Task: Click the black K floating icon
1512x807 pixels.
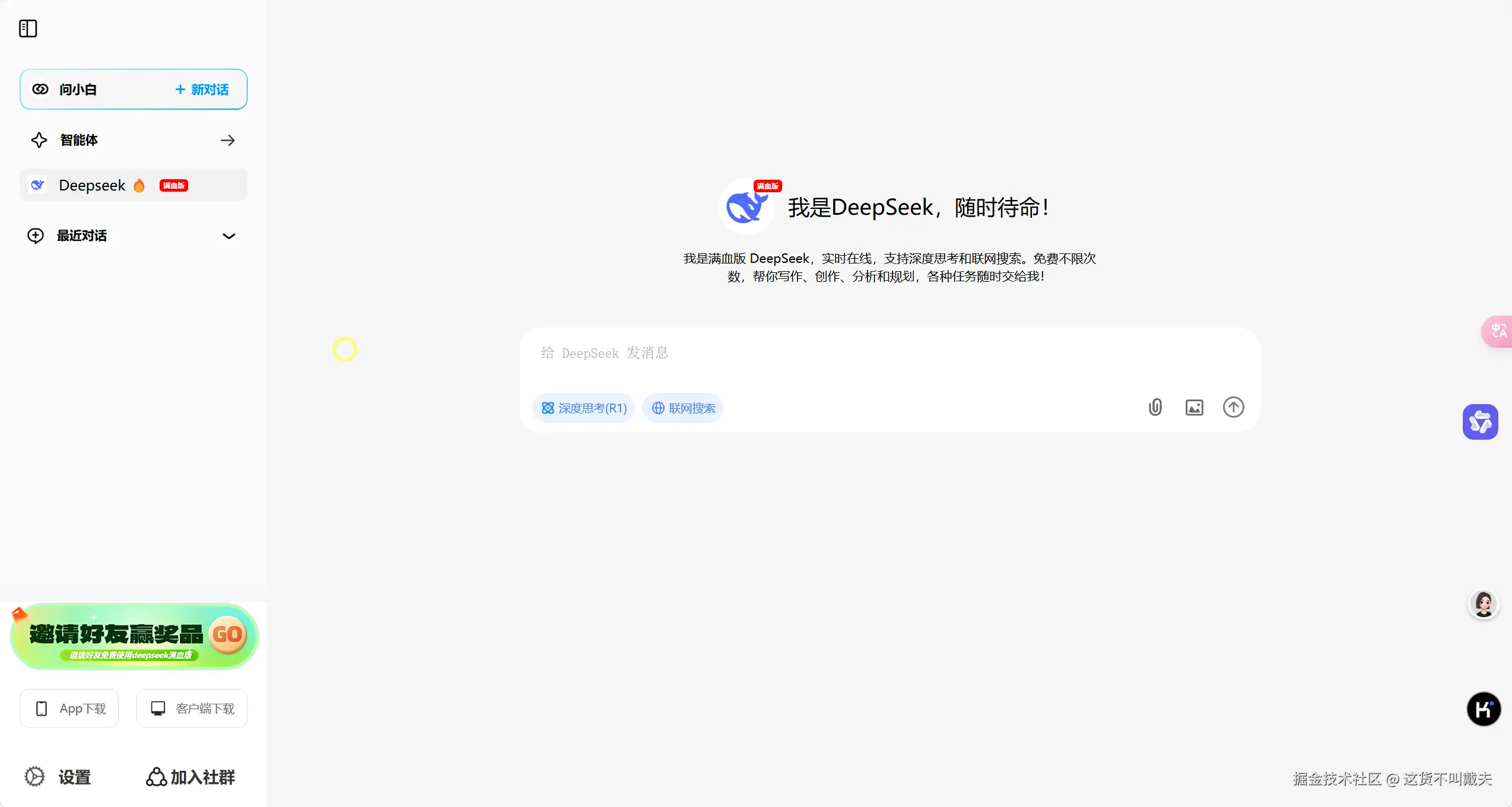Action: point(1484,709)
